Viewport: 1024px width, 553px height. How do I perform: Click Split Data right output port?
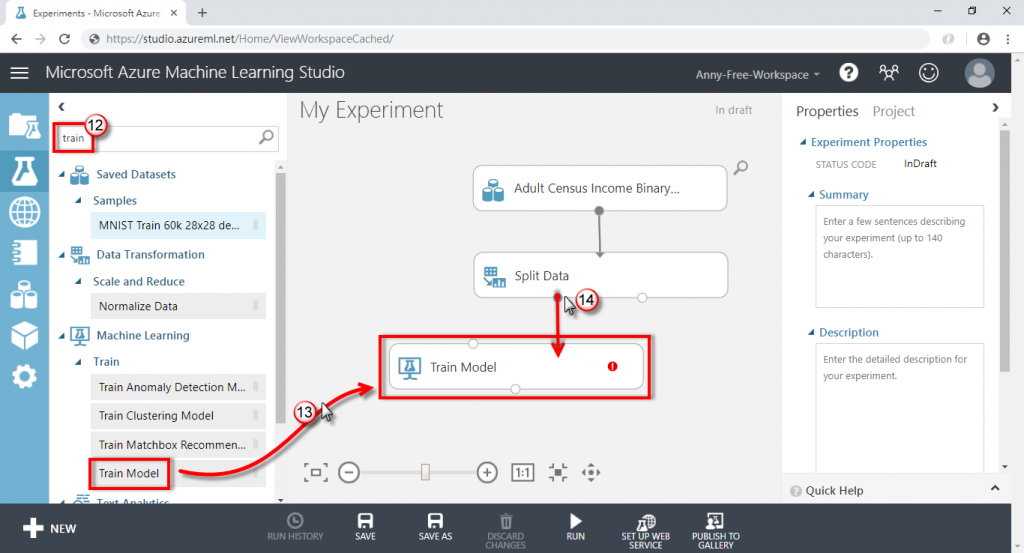[642, 298]
